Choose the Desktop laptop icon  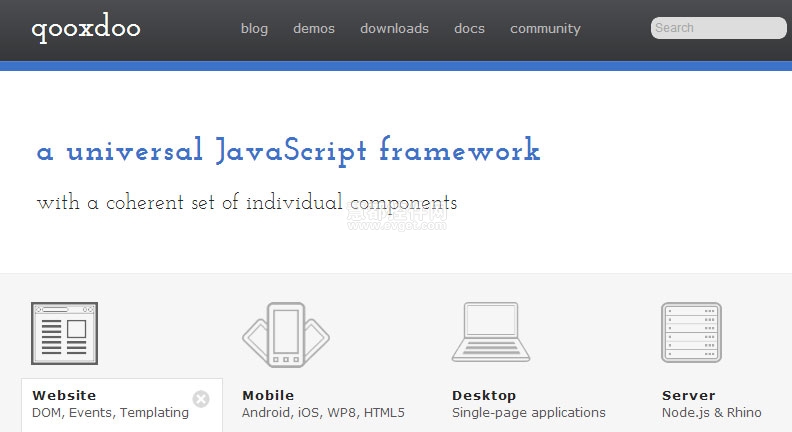coord(491,332)
